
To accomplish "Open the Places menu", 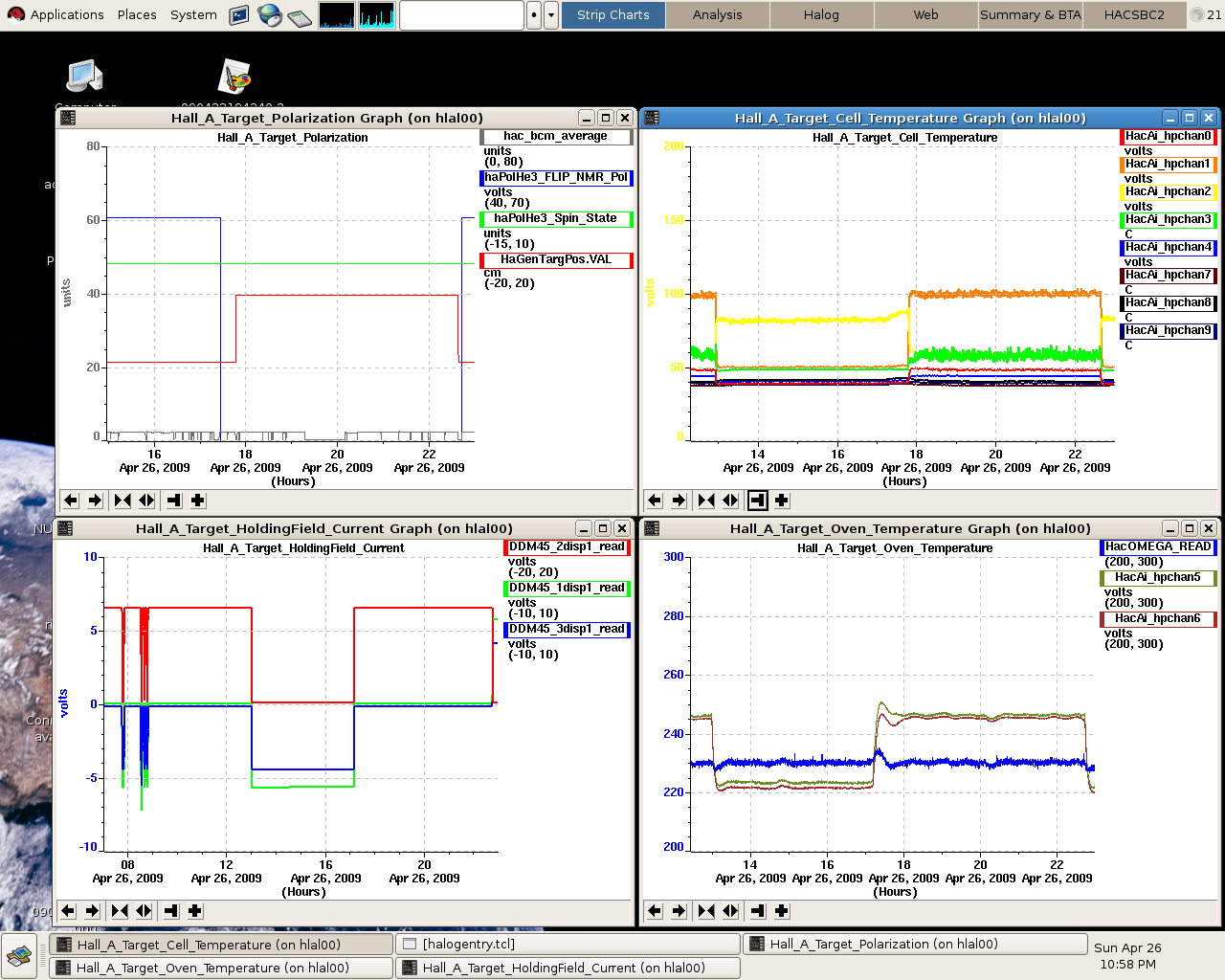I will [137, 14].
